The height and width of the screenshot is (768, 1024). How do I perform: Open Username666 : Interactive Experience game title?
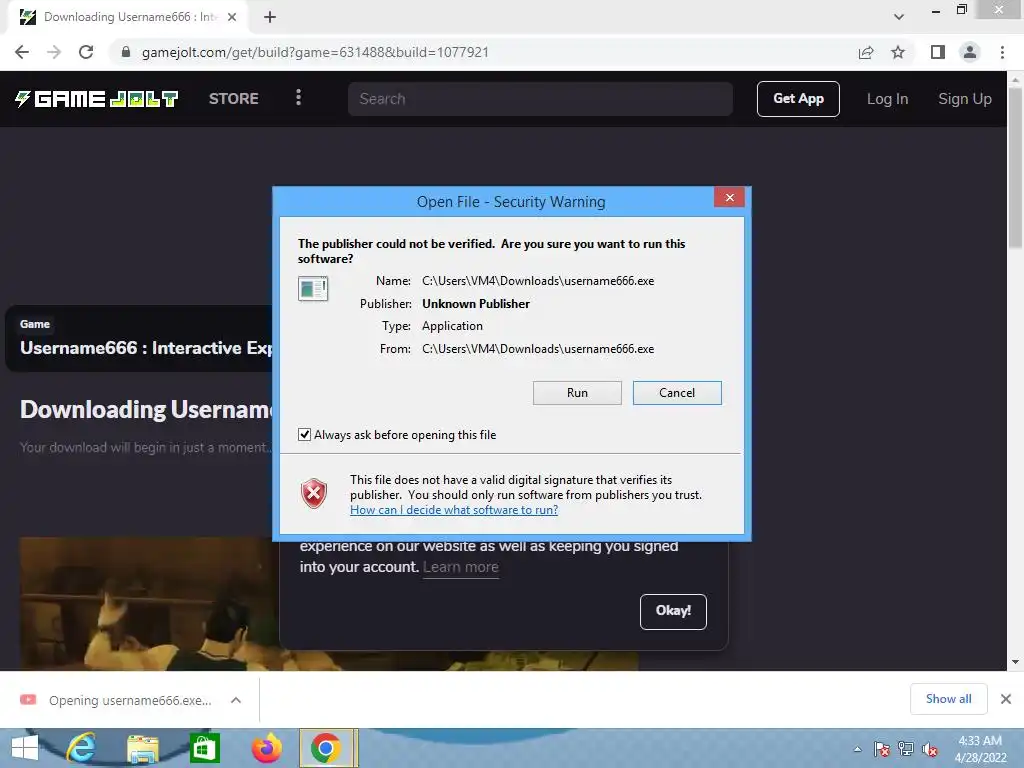click(146, 347)
